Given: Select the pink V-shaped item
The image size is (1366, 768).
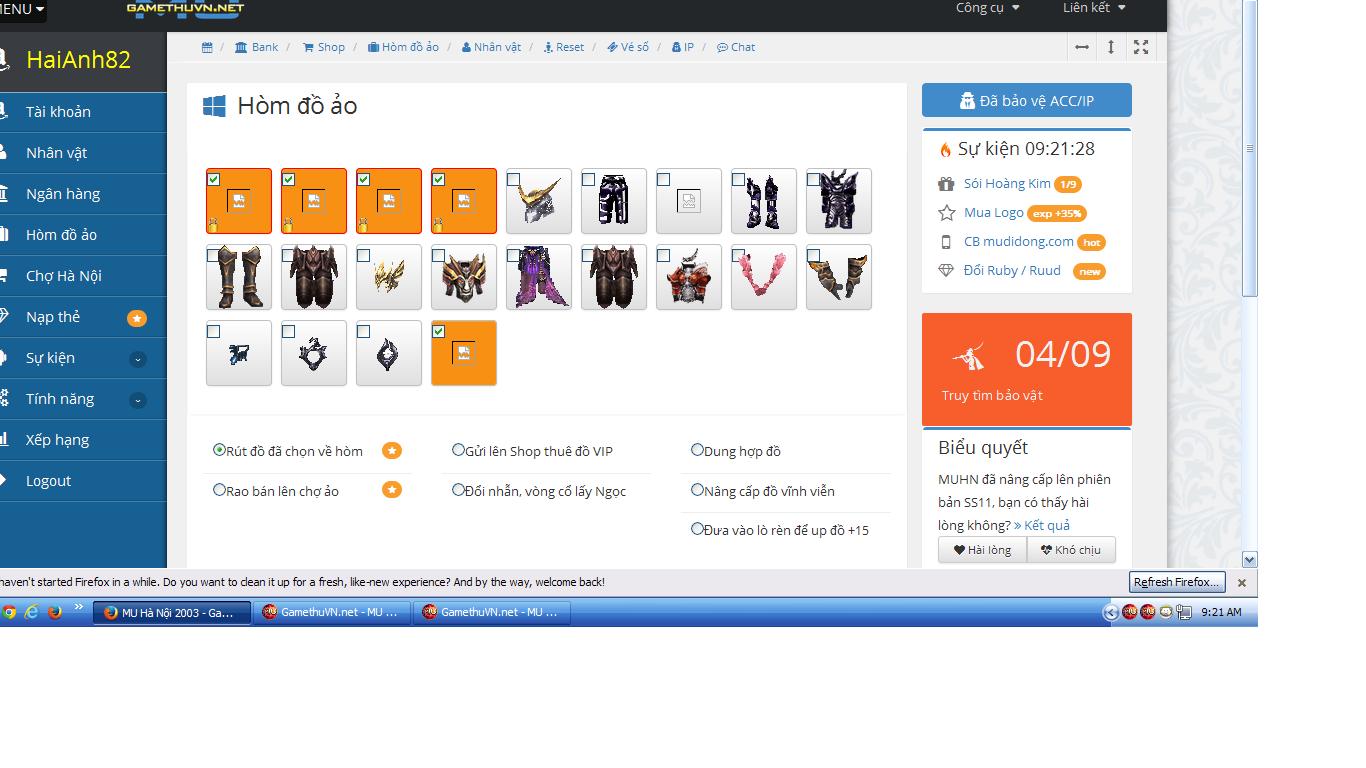Looking at the screenshot, I should click(x=764, y=277).
